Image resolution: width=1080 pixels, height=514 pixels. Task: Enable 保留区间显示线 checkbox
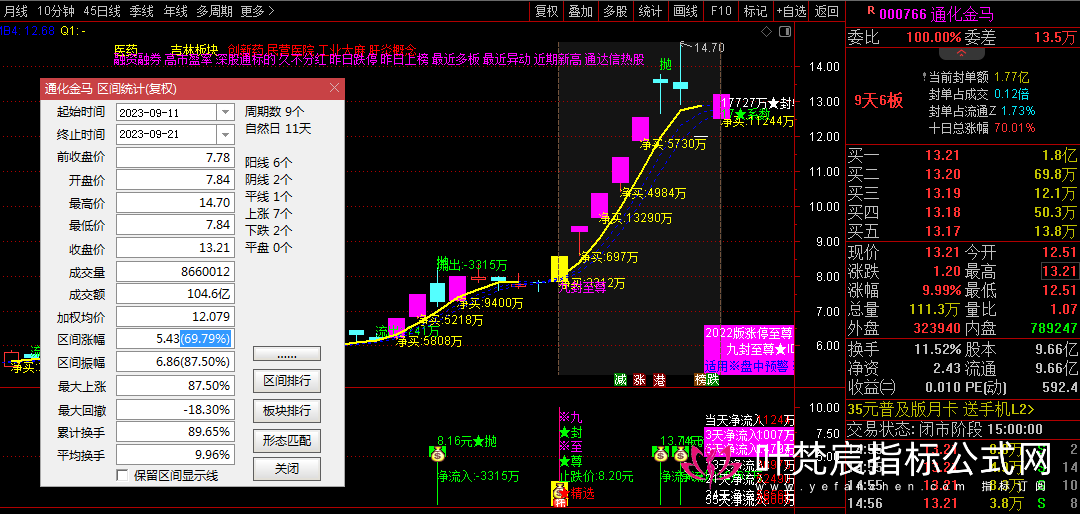pyautogui.click(x=123, y=475)
